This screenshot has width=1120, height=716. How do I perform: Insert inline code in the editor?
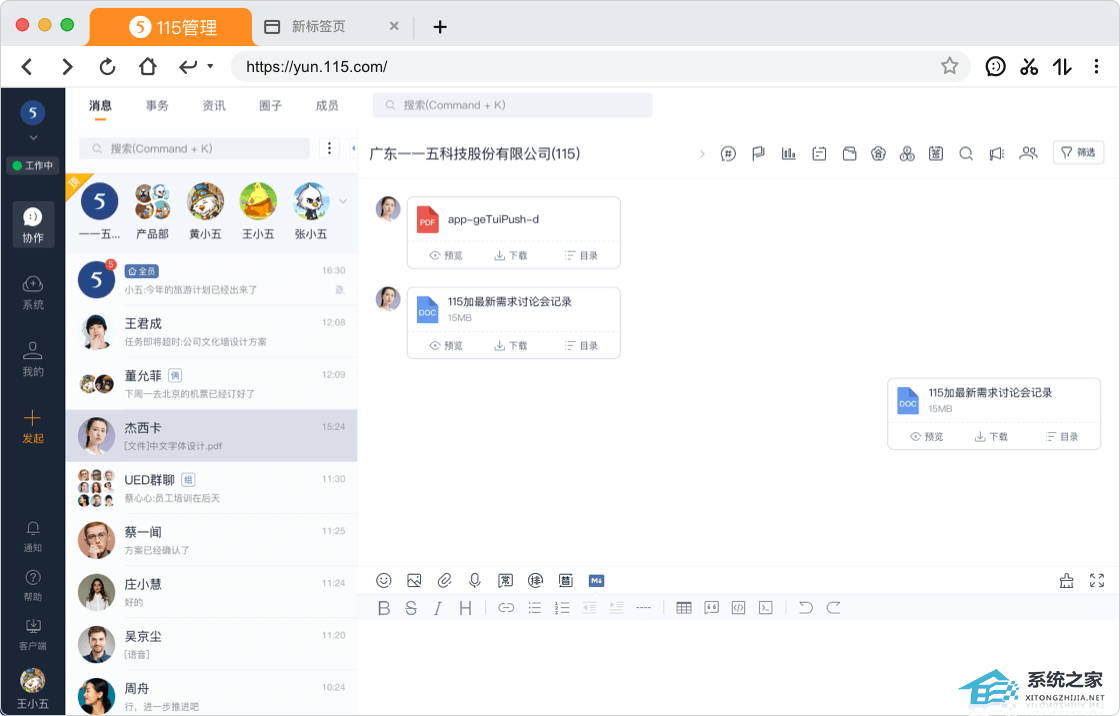tap(739, 608)
